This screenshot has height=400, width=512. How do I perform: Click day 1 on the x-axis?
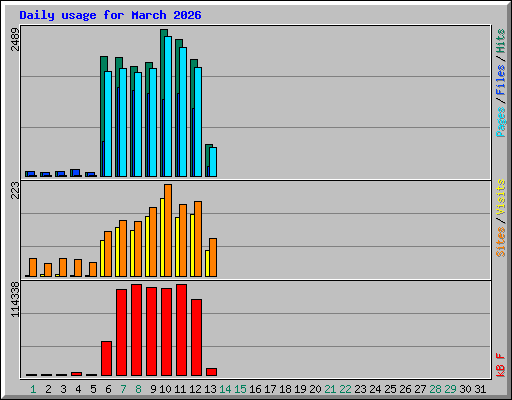click(33, 389)
